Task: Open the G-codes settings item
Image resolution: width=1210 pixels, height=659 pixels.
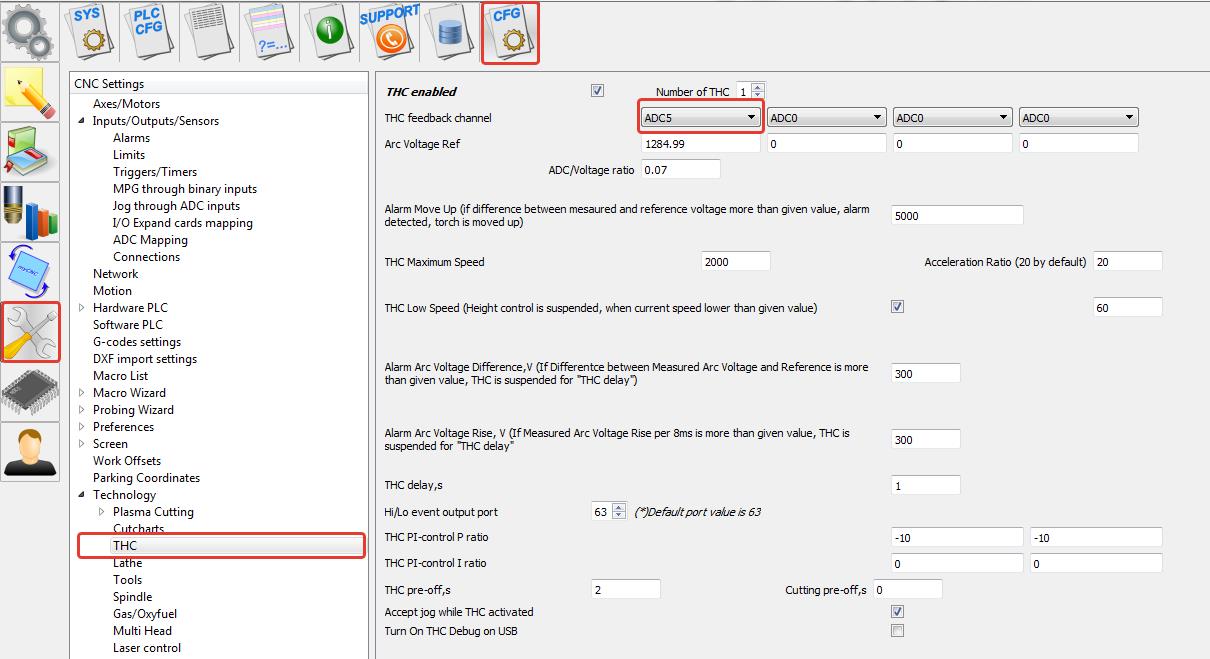Action: pyautogui.click(x=137, y=342)
